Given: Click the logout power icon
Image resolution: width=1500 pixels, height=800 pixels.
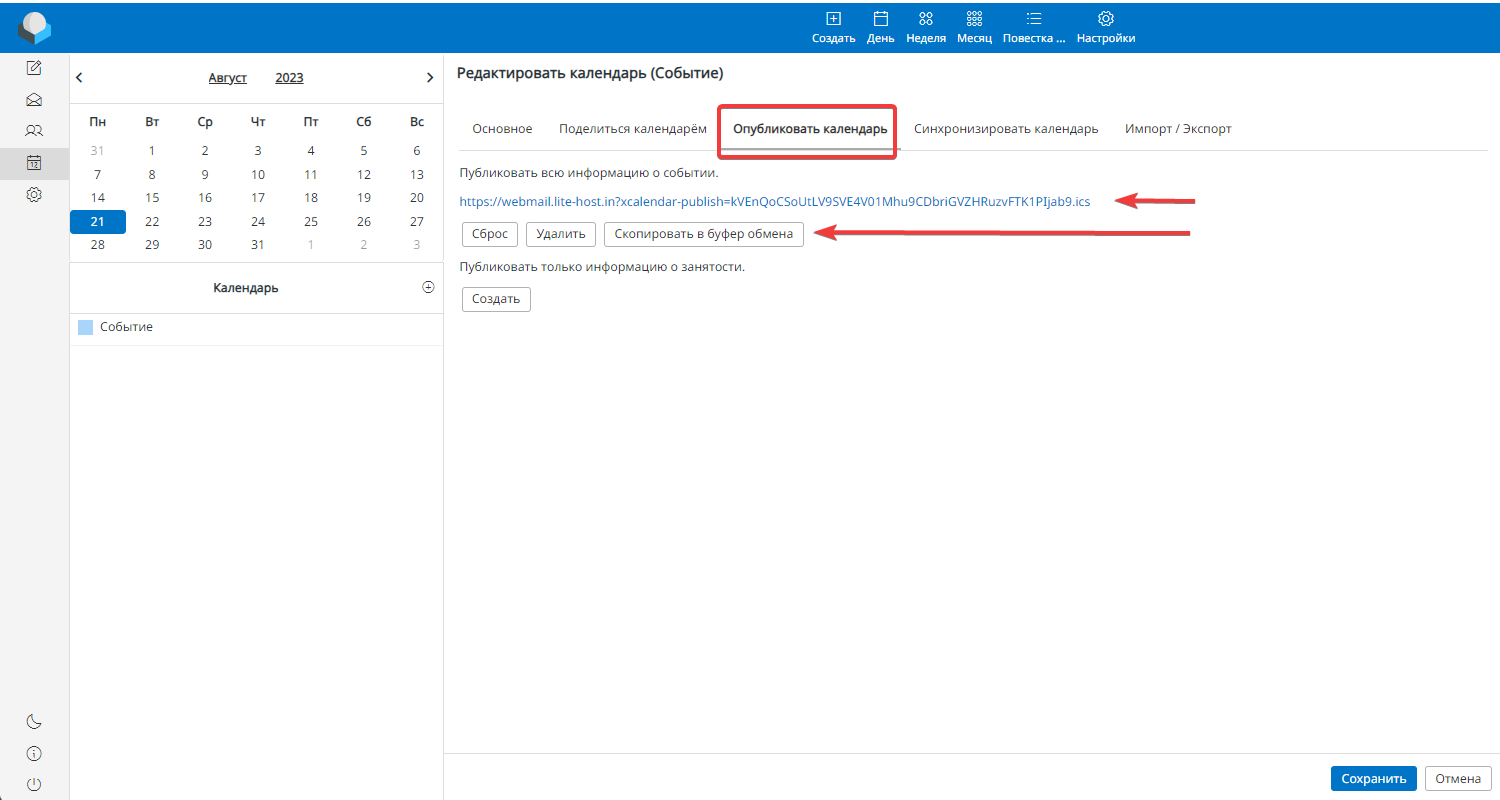Looking at the screenshot, I should click(34, 785).
